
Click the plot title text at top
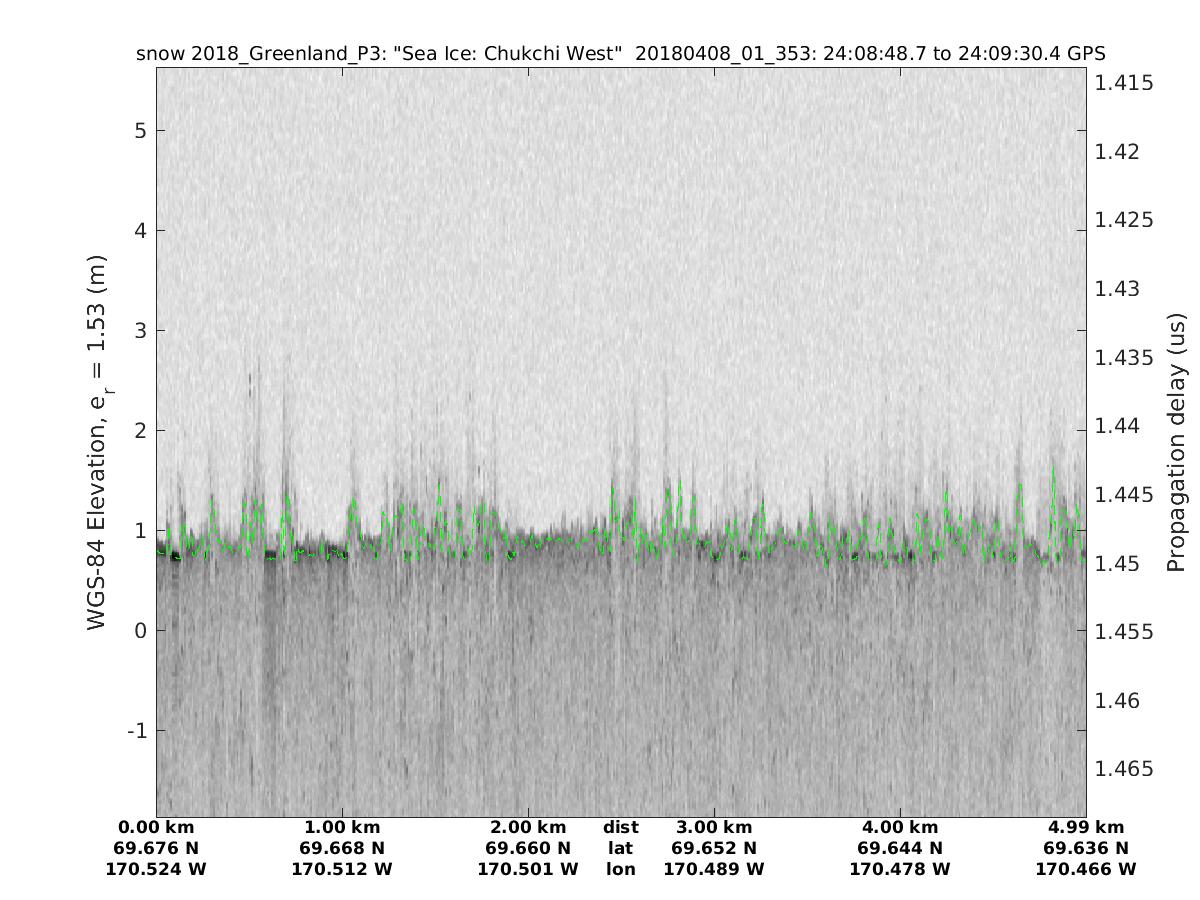(620, 53)
